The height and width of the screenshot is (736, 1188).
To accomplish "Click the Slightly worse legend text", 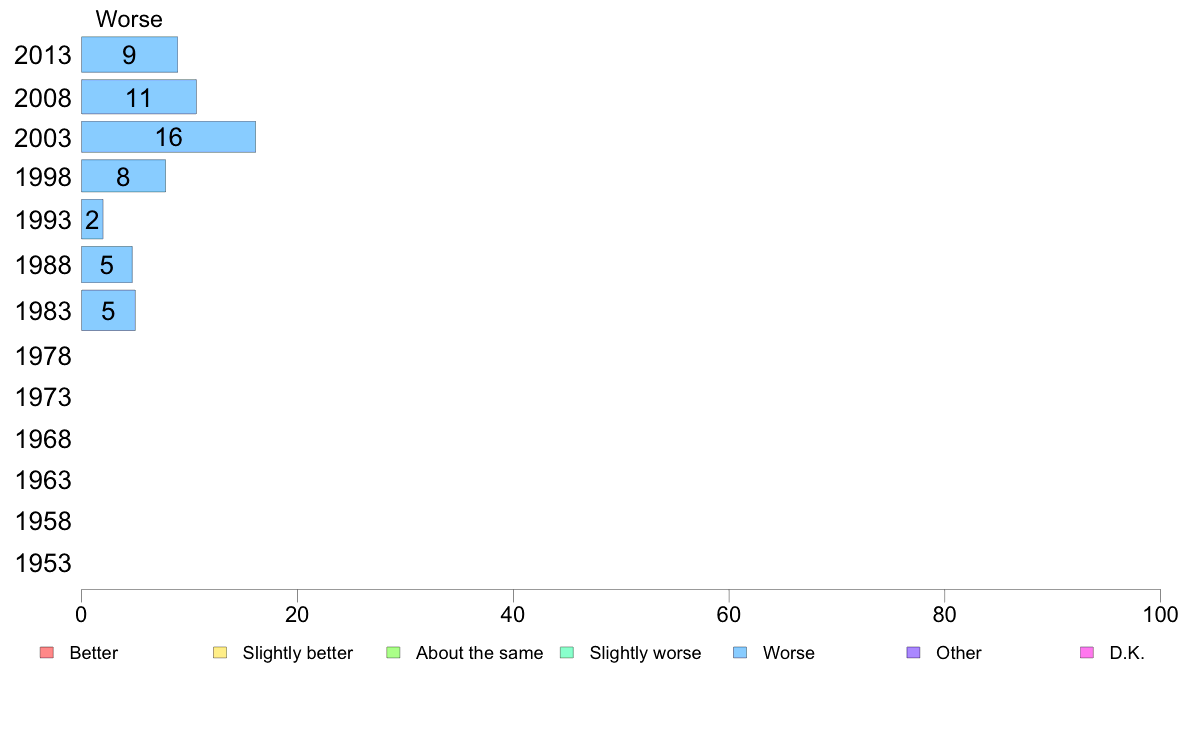I will click(646, 653).
